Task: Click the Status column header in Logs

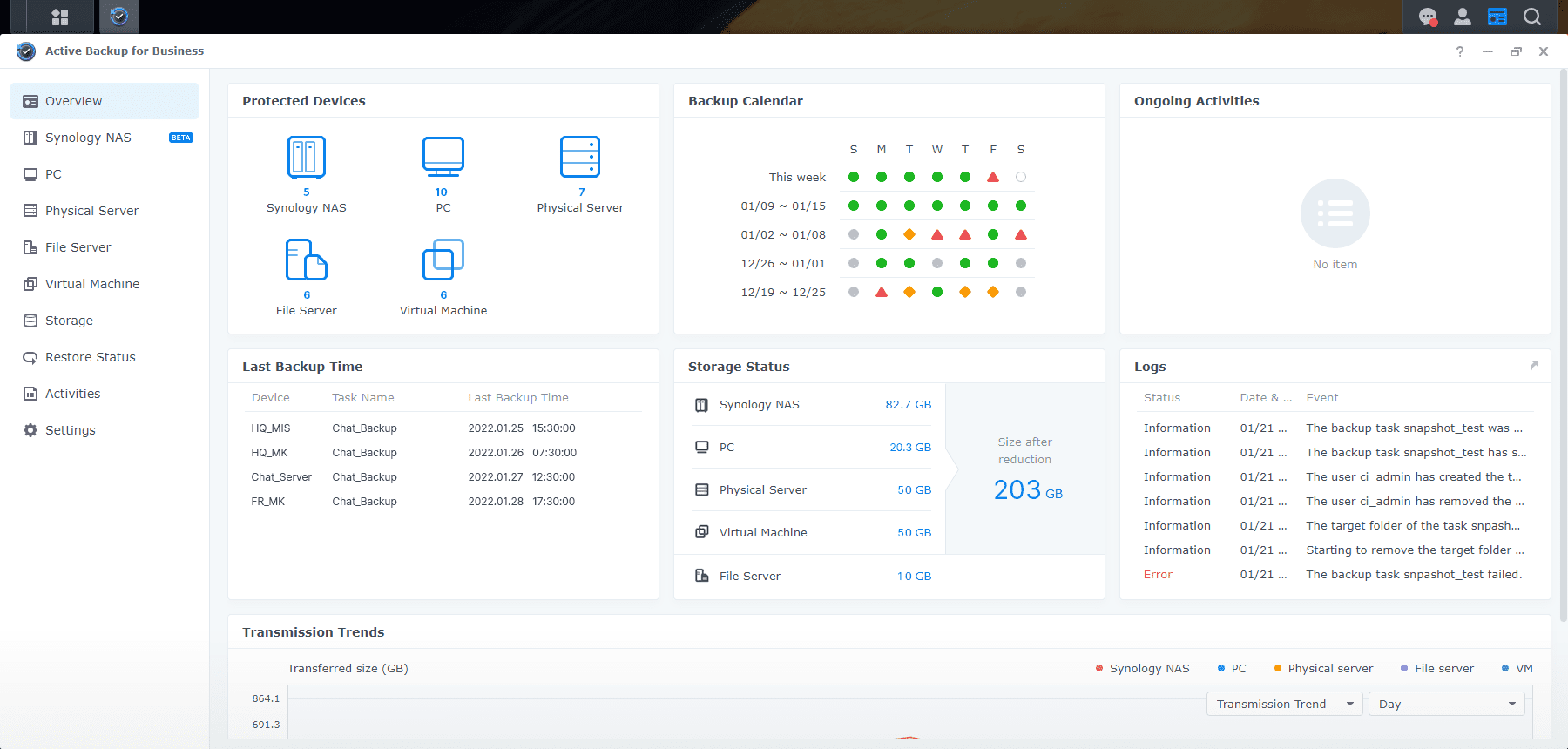Action: [x=1162, y=398]
